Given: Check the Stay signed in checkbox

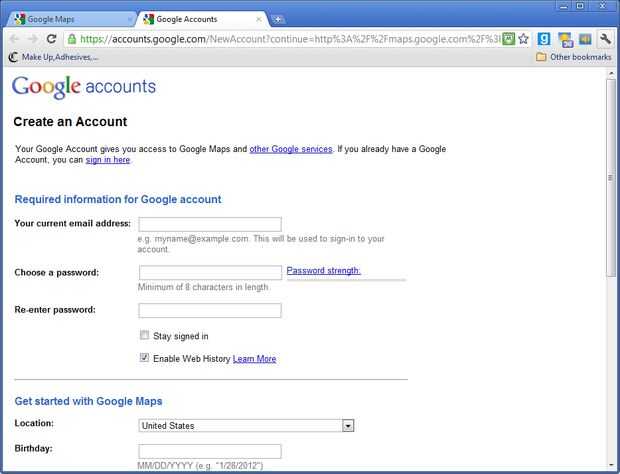Looking at the screenshot, I should (144, 335).
